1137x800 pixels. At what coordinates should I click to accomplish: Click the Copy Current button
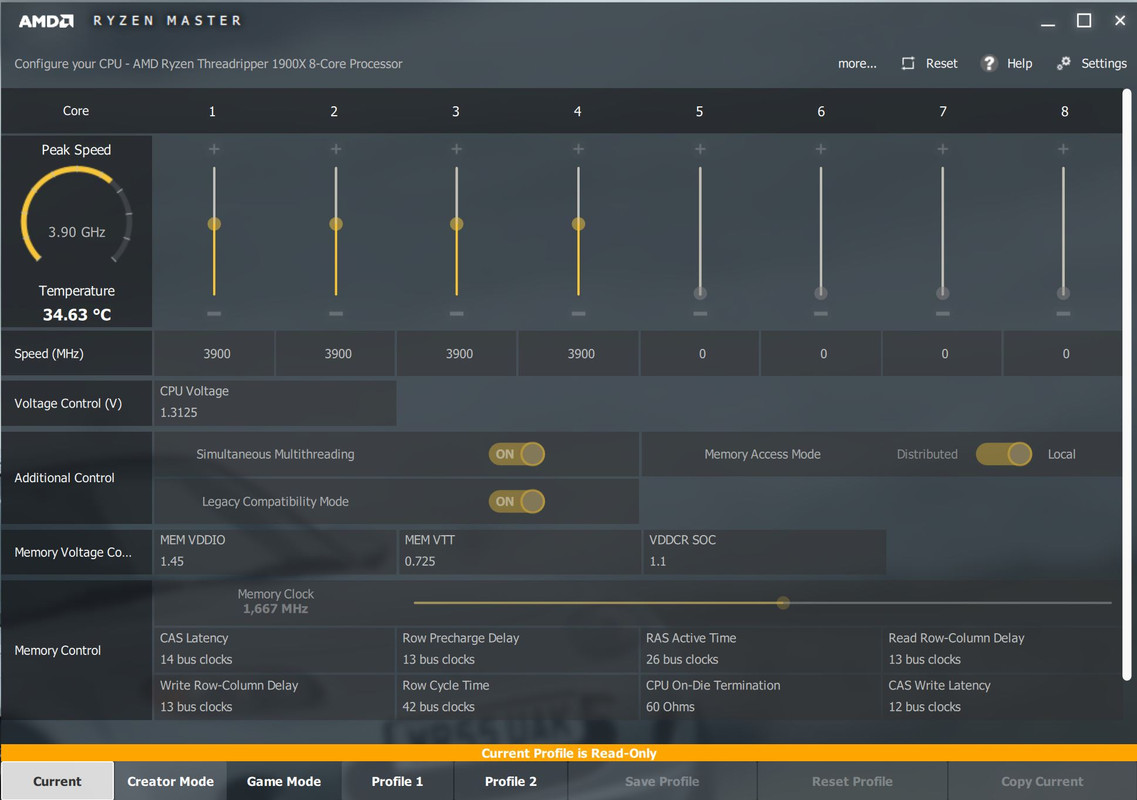pos(1042,781)
